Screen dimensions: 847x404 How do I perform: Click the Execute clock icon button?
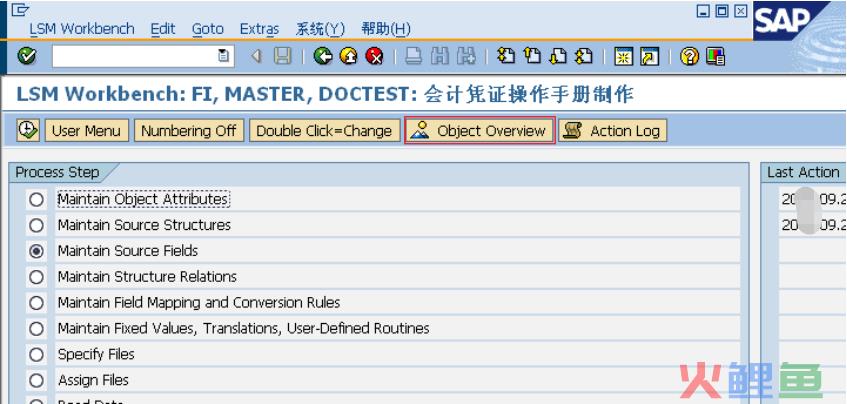click(28, 130)
